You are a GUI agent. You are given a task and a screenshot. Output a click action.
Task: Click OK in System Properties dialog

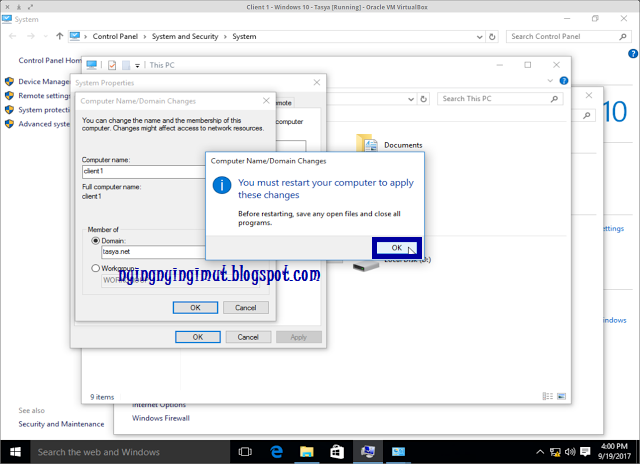click(198, 337)
